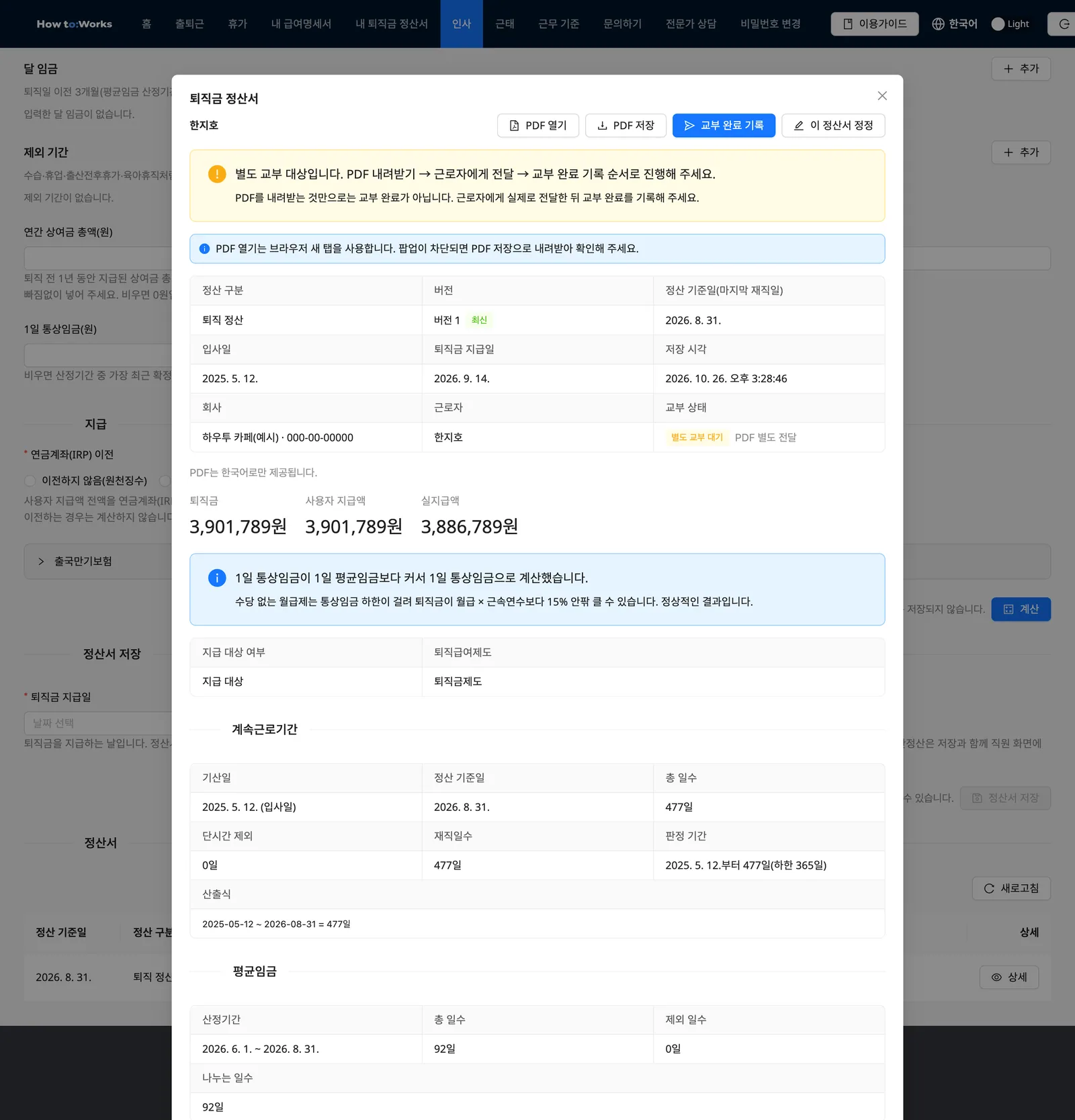Add a 달 임금 entry with 추가
Screen dimensions: 1075x1120
[x=1021, y=69]
